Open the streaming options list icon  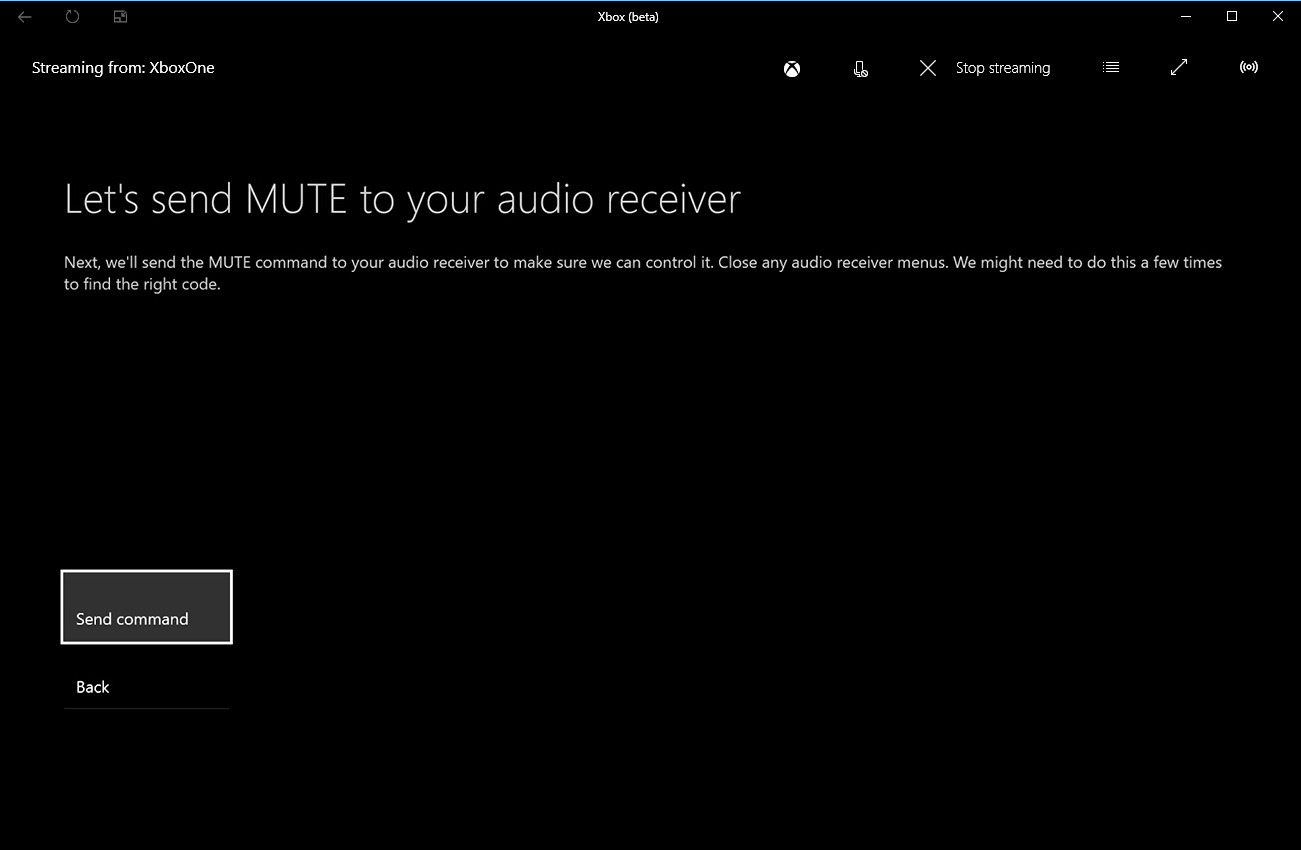click(1110, 67)
